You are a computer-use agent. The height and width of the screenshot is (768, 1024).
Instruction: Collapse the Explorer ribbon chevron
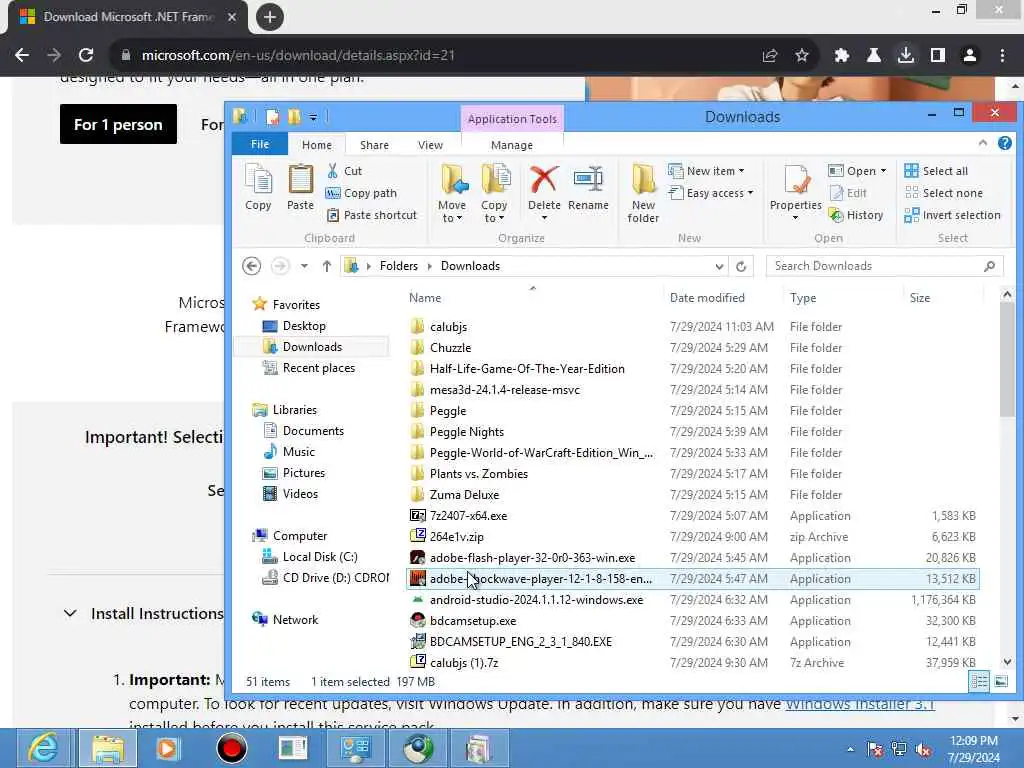tap(983, 143)
